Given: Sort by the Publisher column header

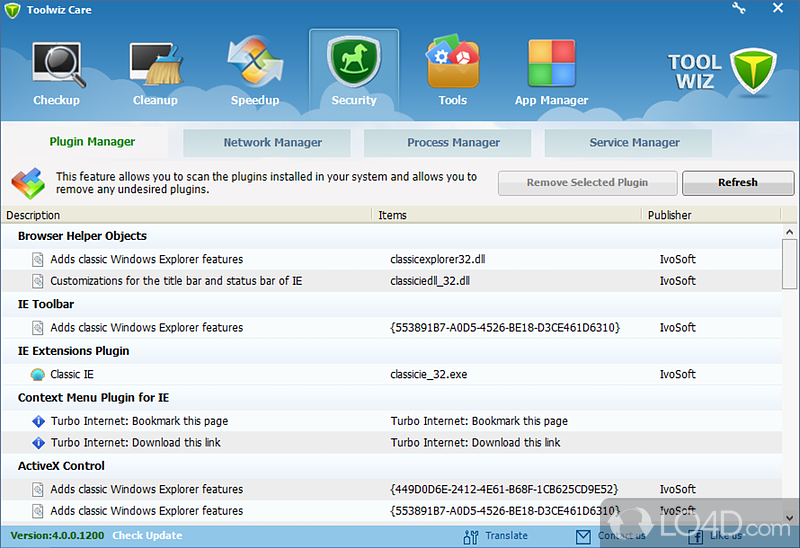Looking at the screenshot, I should tap(669, 215).
